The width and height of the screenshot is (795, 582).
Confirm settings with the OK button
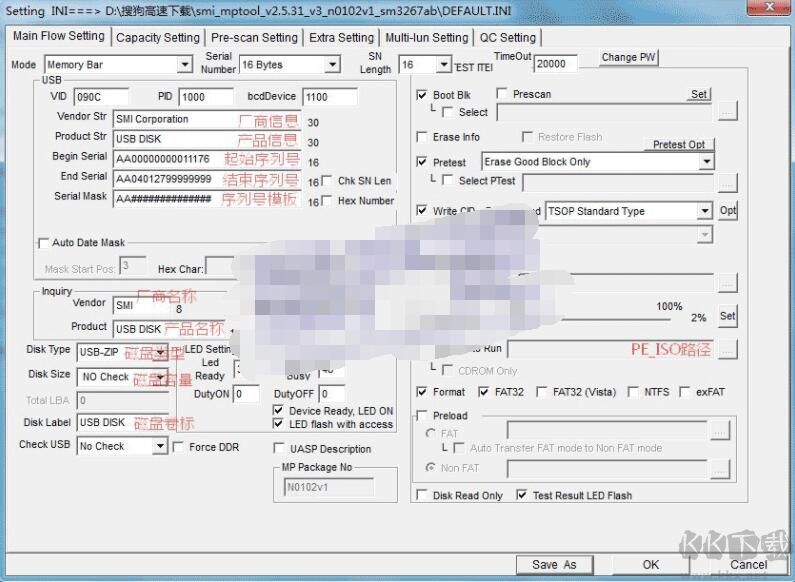pos(651,565)
